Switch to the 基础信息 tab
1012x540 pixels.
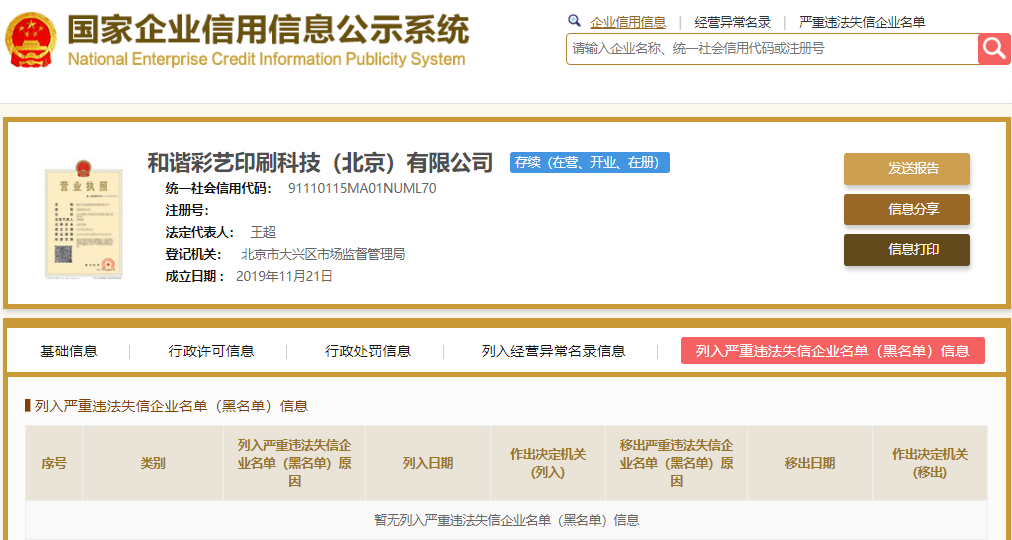[69, 351]
